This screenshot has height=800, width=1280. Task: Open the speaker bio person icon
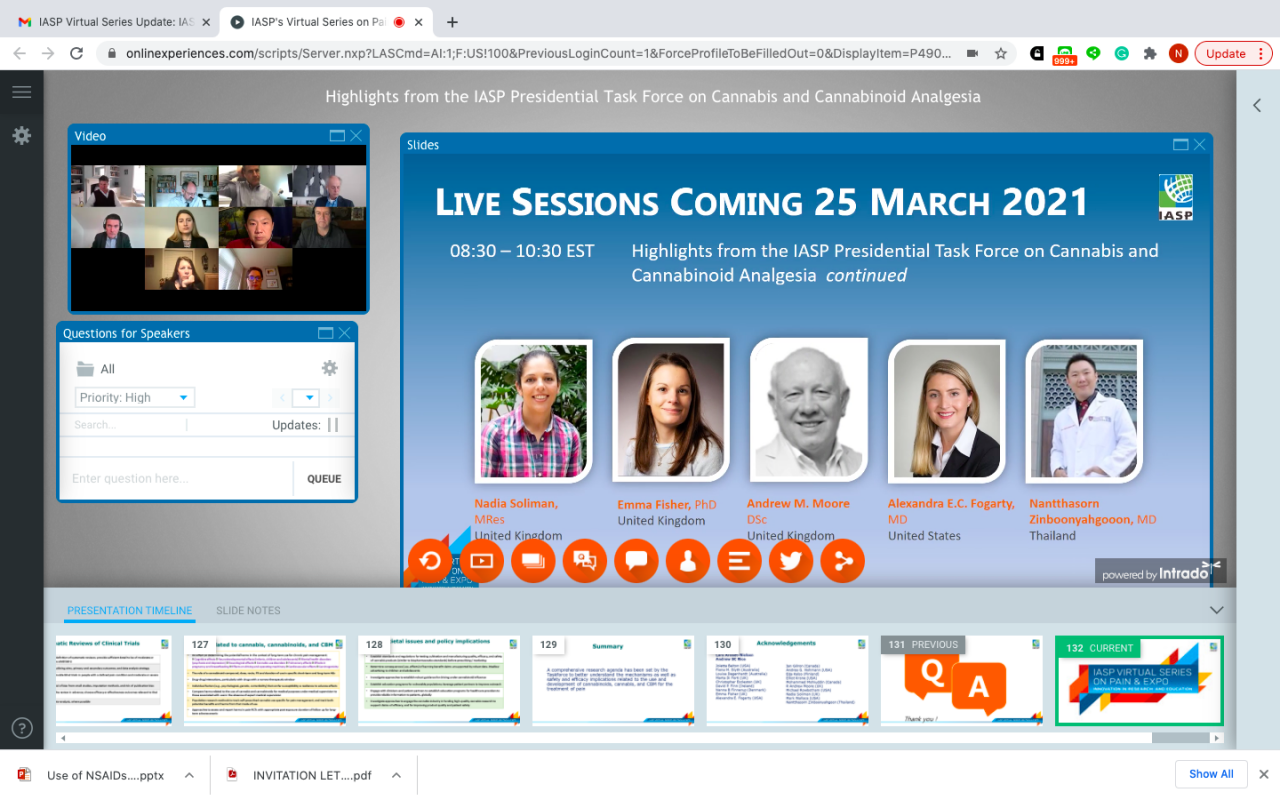688,560
